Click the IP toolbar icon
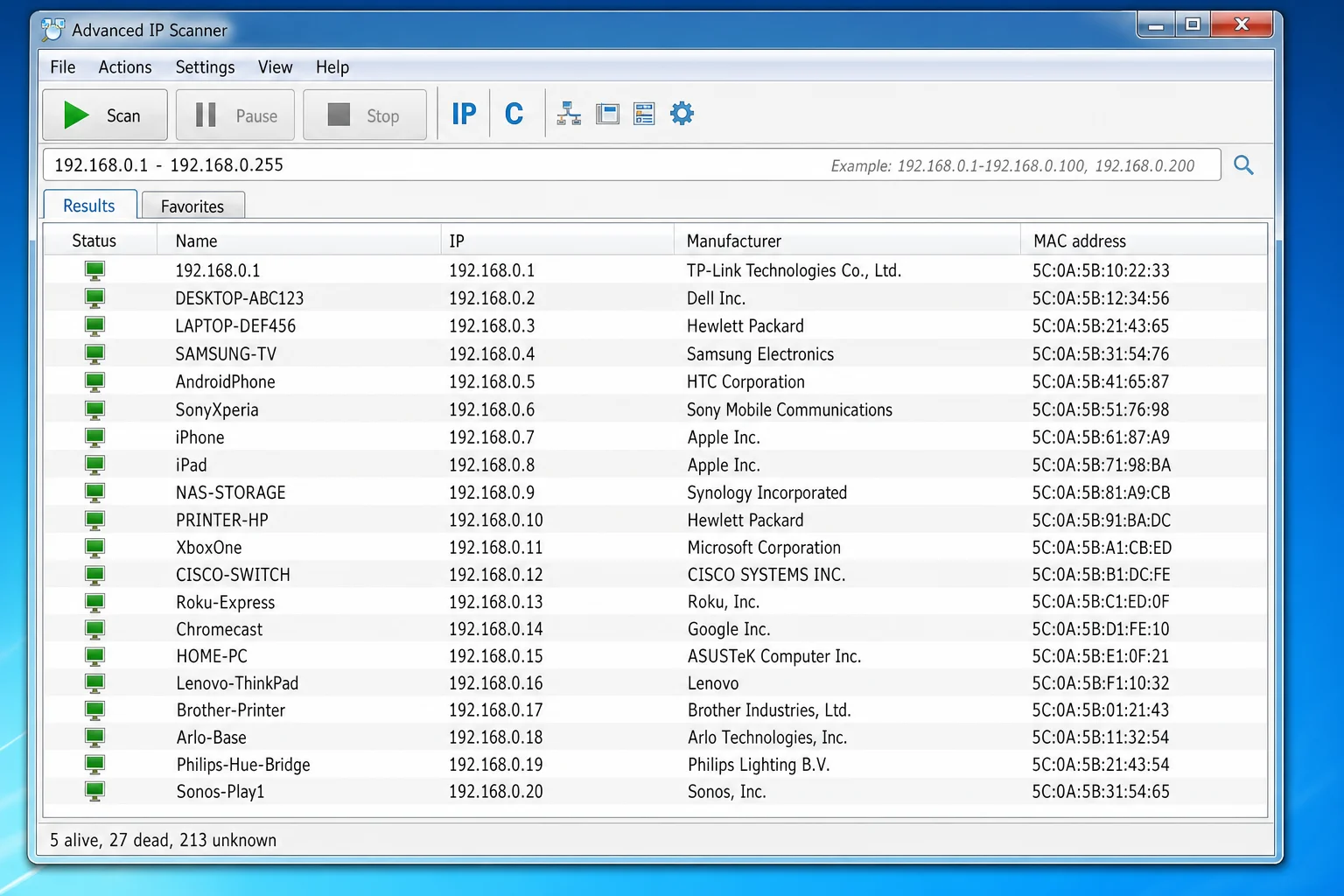Screen dimensions: 1344x896 (x=464, y=114)
